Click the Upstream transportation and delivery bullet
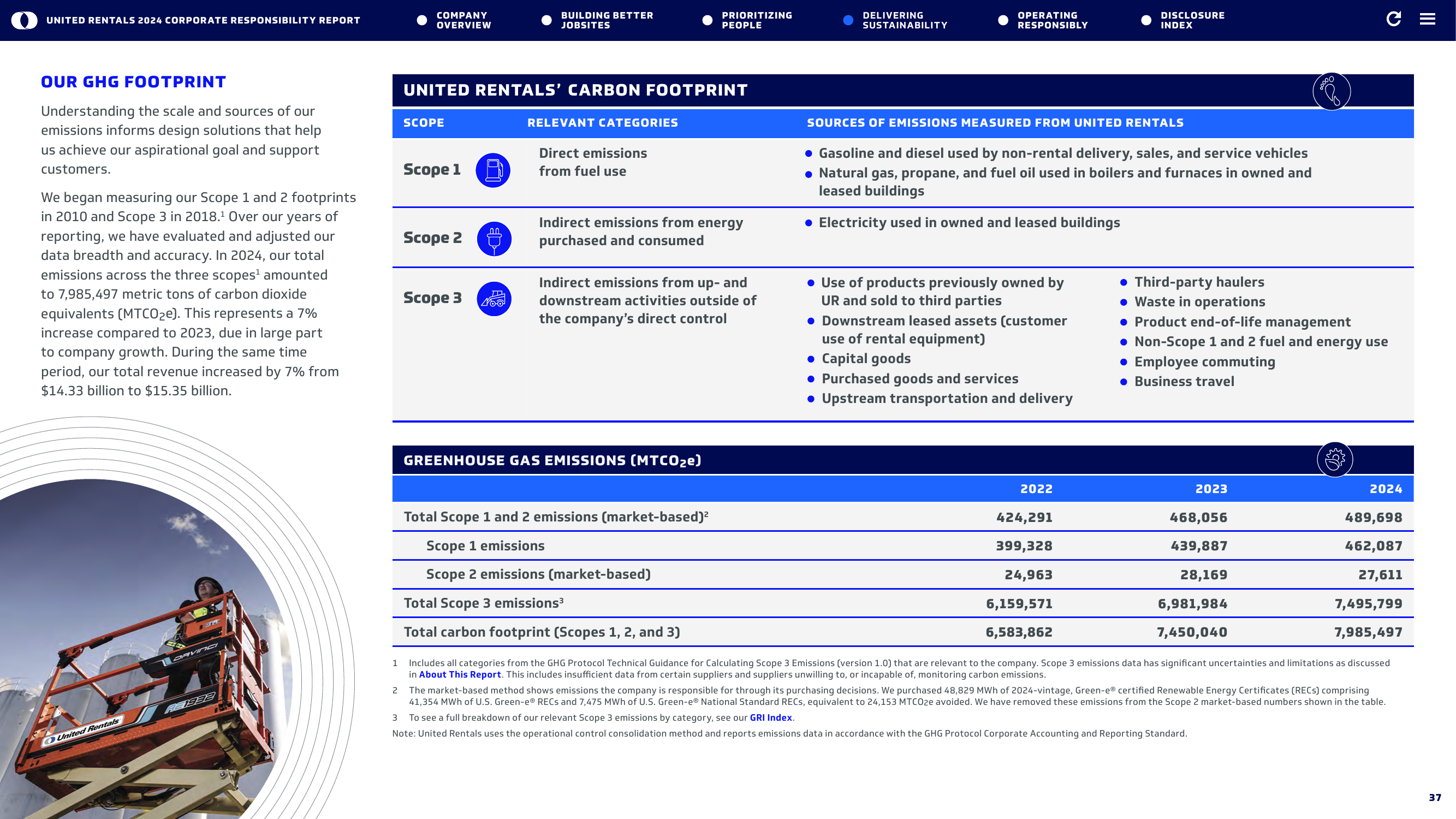 point(947,399)
